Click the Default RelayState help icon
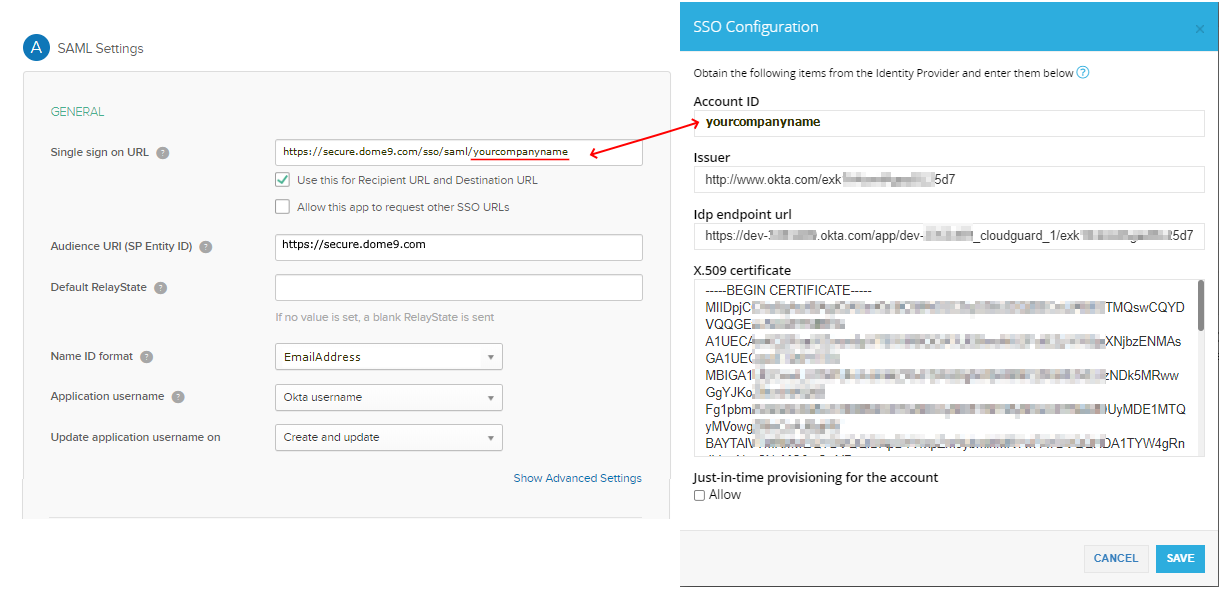This screenshot has height=589, width=1219. click(x=160, y=287)
